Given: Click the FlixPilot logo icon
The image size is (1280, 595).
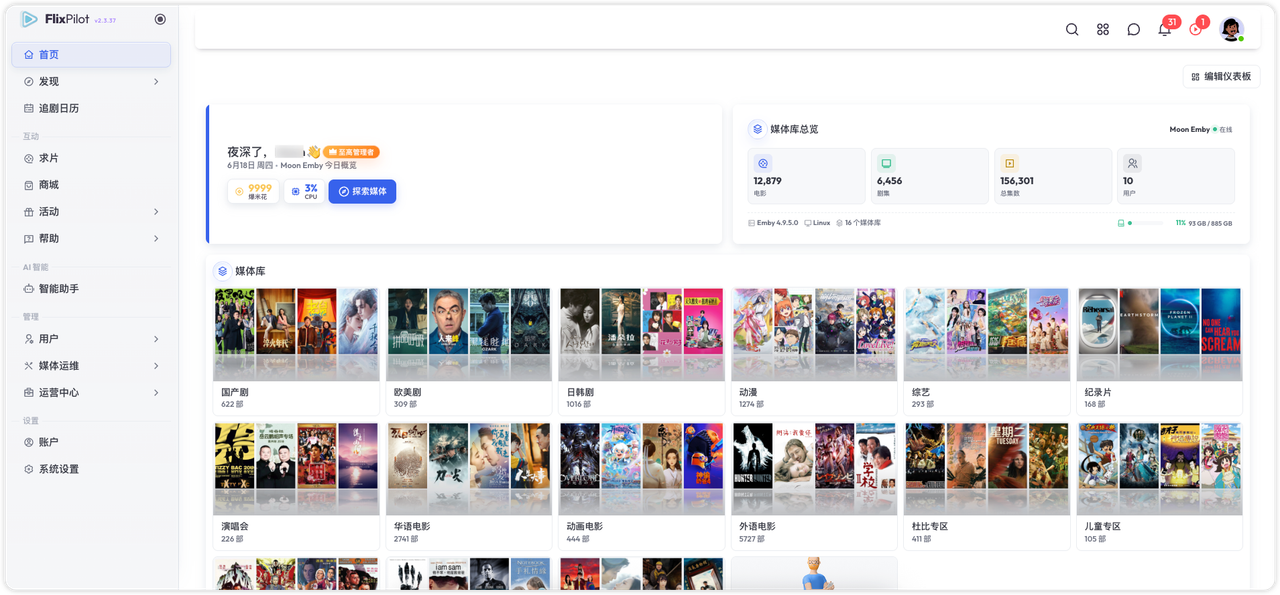Looking at the screenshot, I should [x=29, y=19].
